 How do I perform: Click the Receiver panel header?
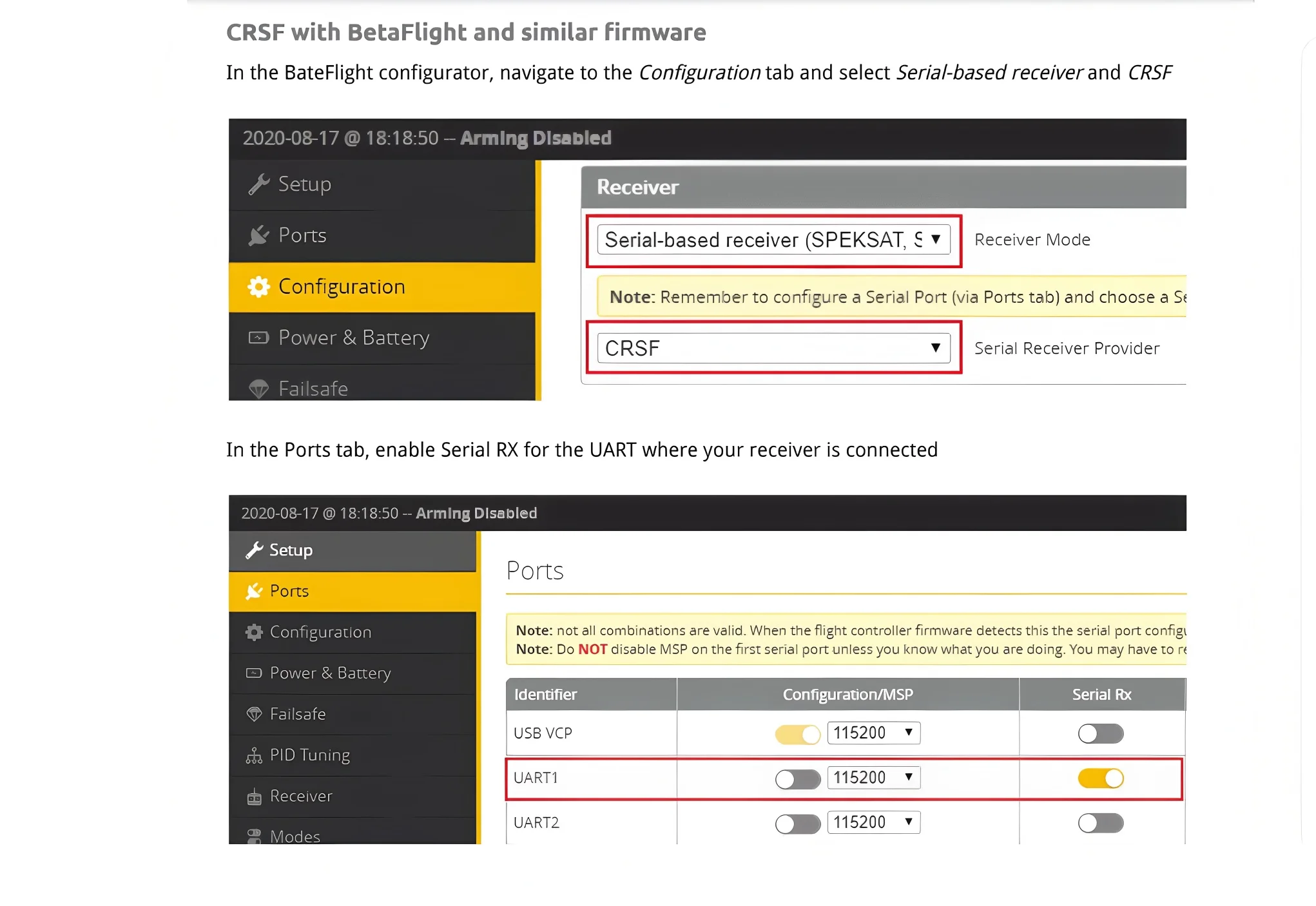[884, 187]
